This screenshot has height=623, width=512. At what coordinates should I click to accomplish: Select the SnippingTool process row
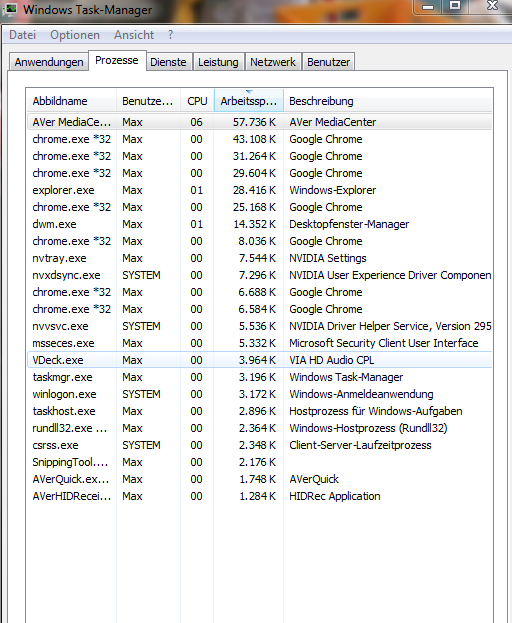coord(260,462)
